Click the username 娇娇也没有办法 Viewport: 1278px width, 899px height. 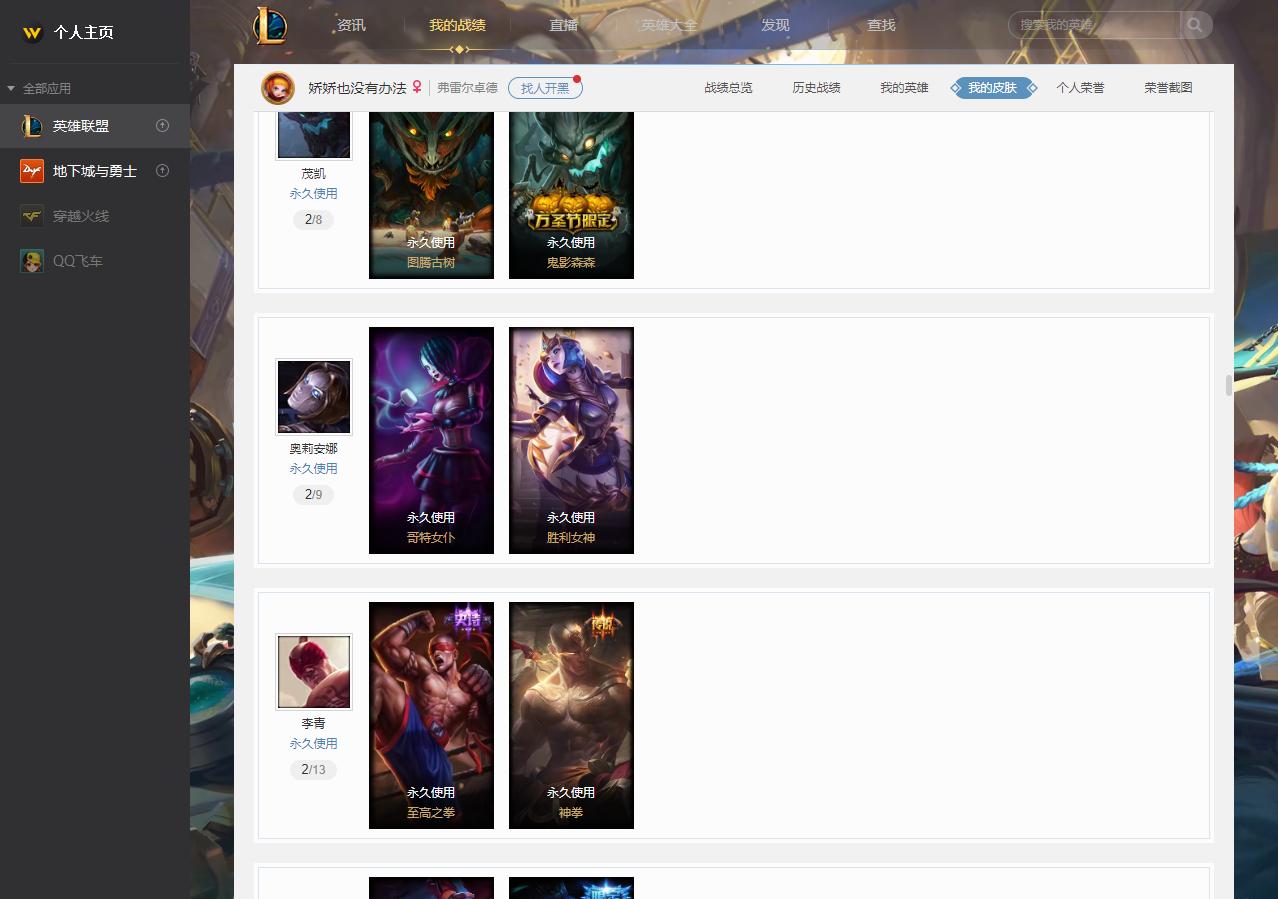357,88
